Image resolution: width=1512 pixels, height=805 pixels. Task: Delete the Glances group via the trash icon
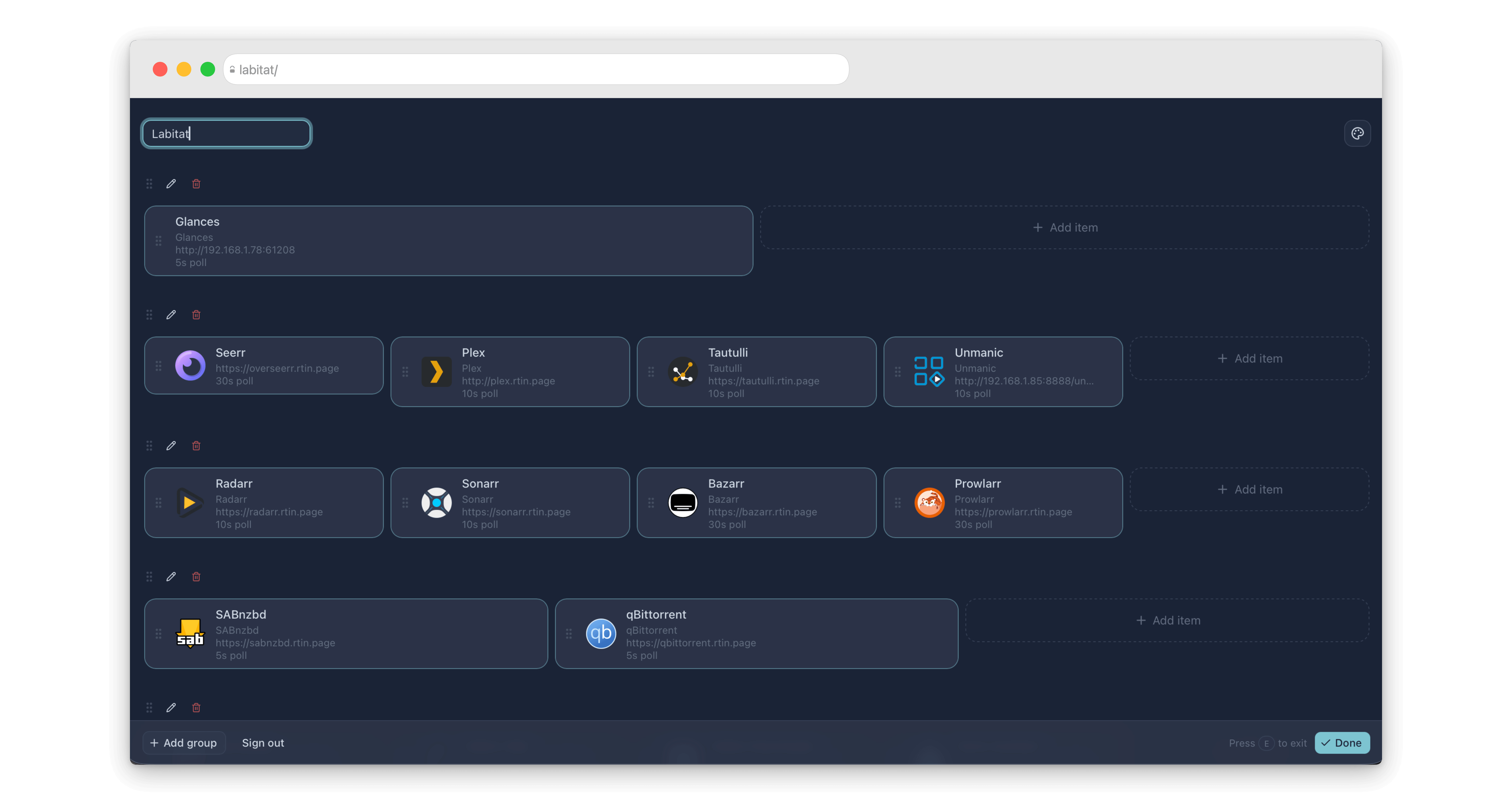point(196,183)
